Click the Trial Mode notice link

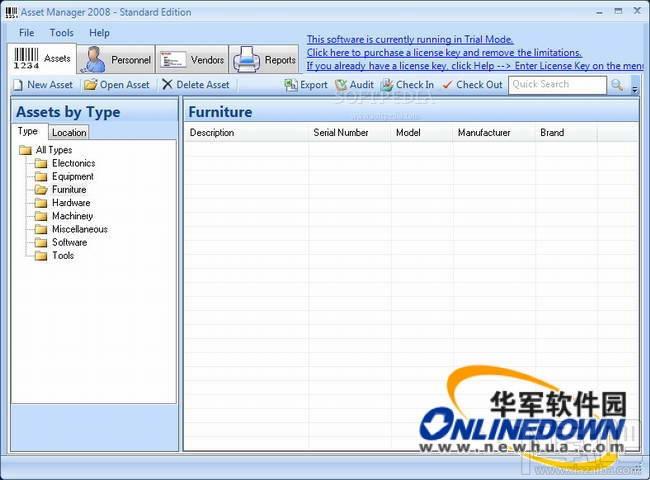click(410, 39)
